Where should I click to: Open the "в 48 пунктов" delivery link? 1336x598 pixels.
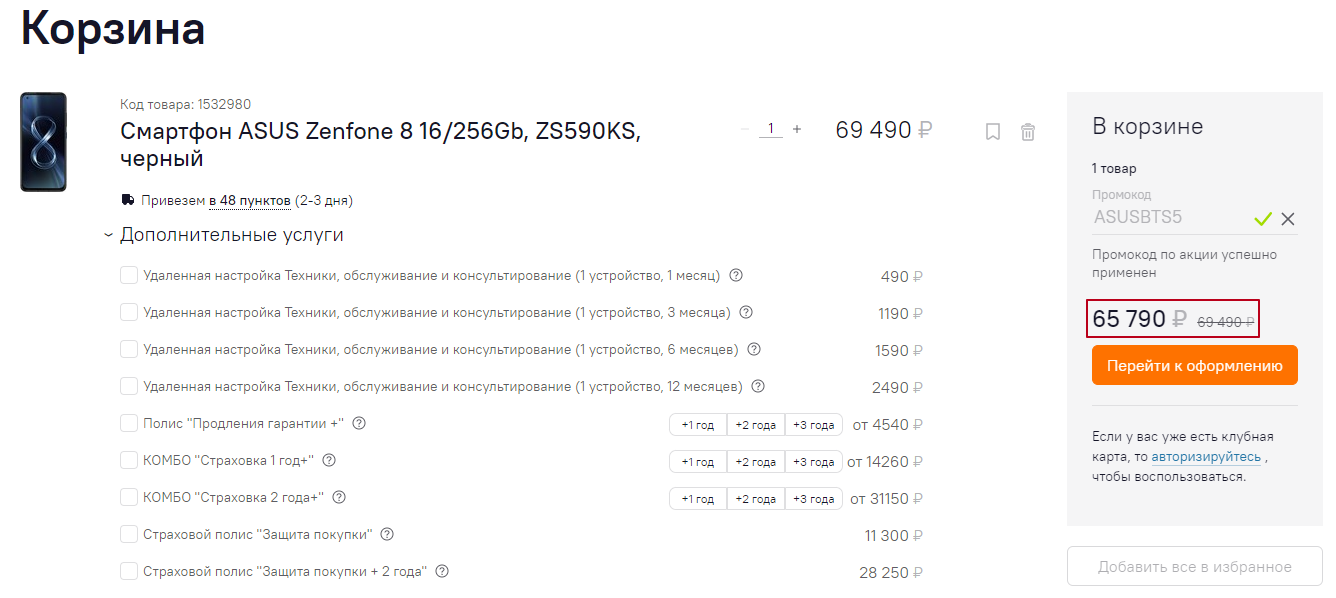249,200
